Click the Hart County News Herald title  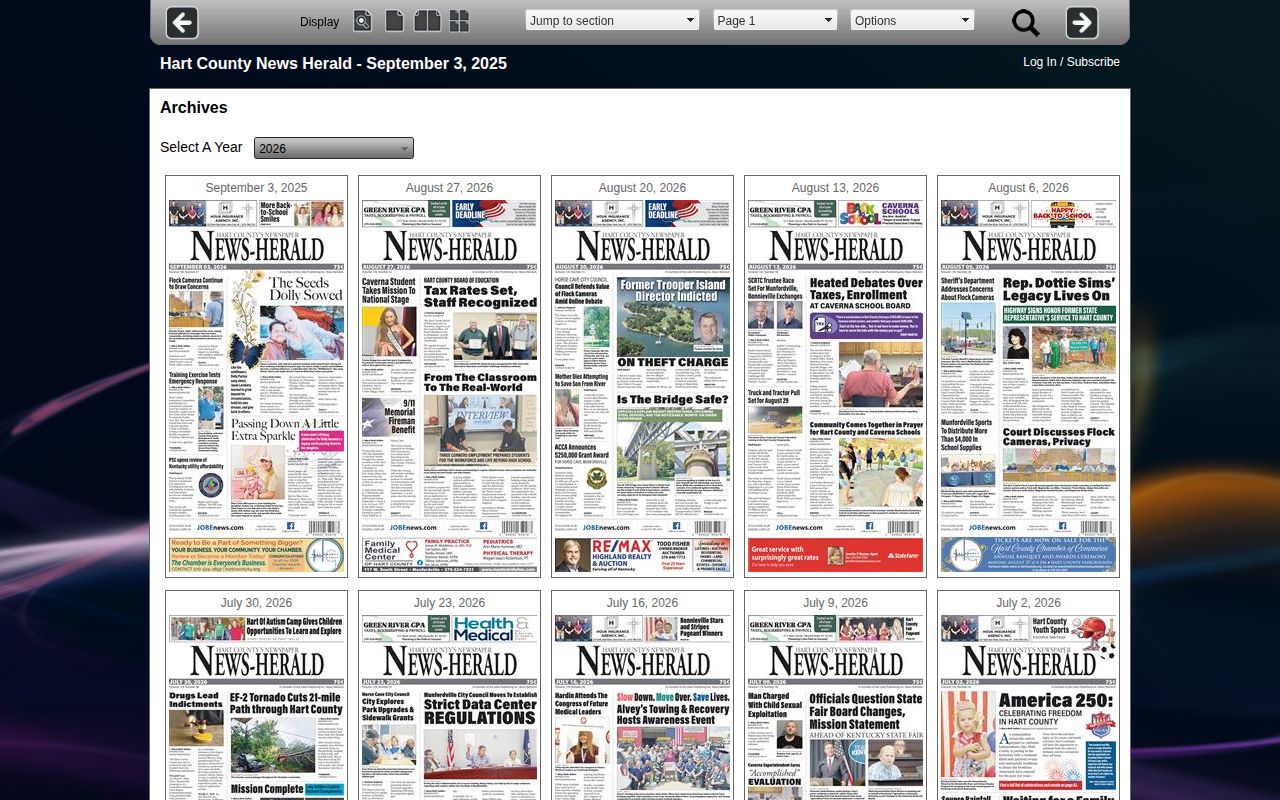tap(333, 63)
